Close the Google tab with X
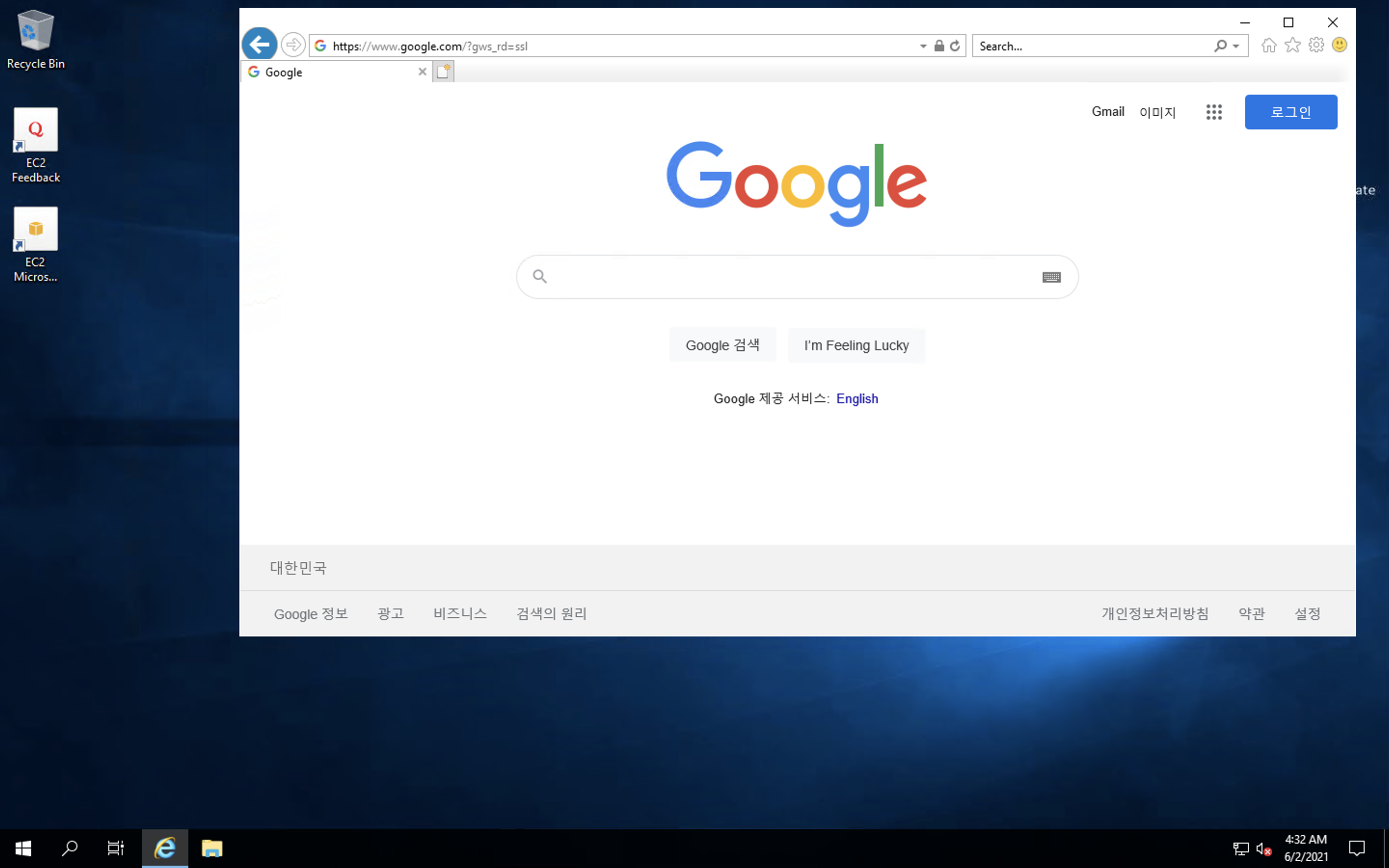 pos(422,72)
